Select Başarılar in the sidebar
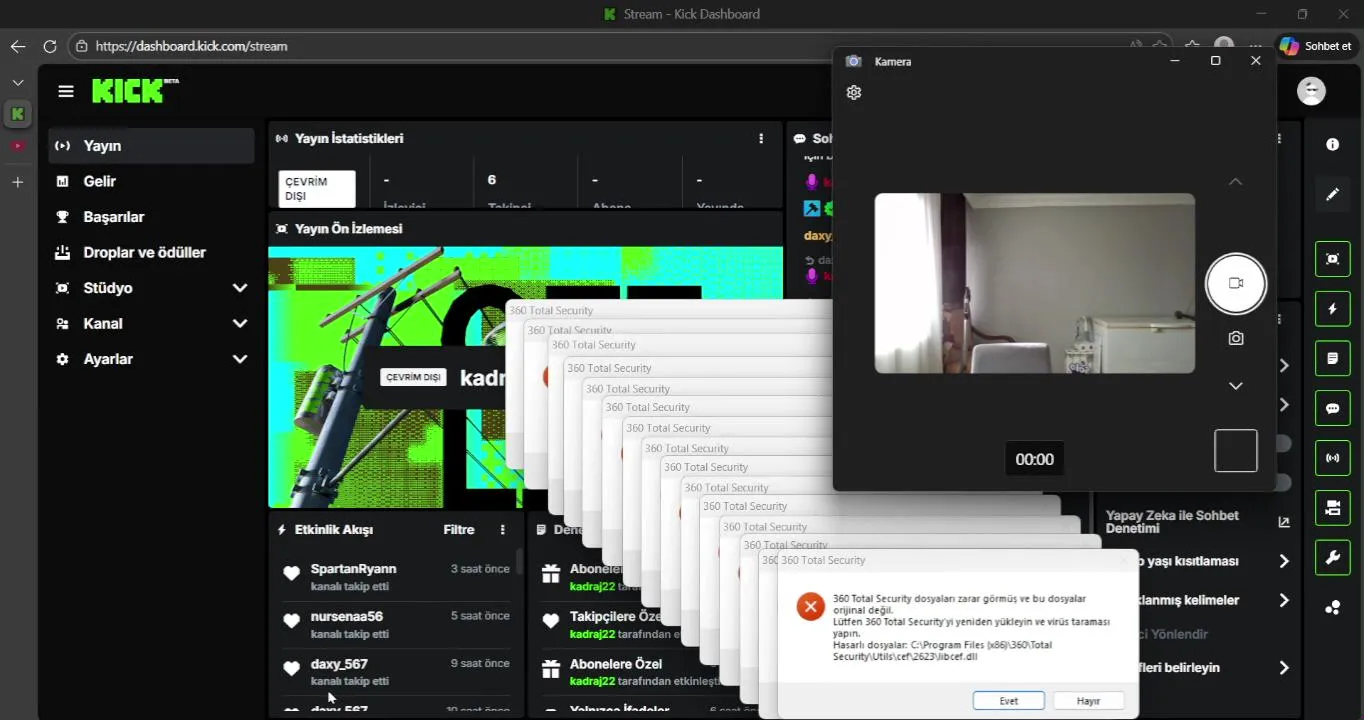Viewport: 1364px width, 720px height. click(151, 217)
